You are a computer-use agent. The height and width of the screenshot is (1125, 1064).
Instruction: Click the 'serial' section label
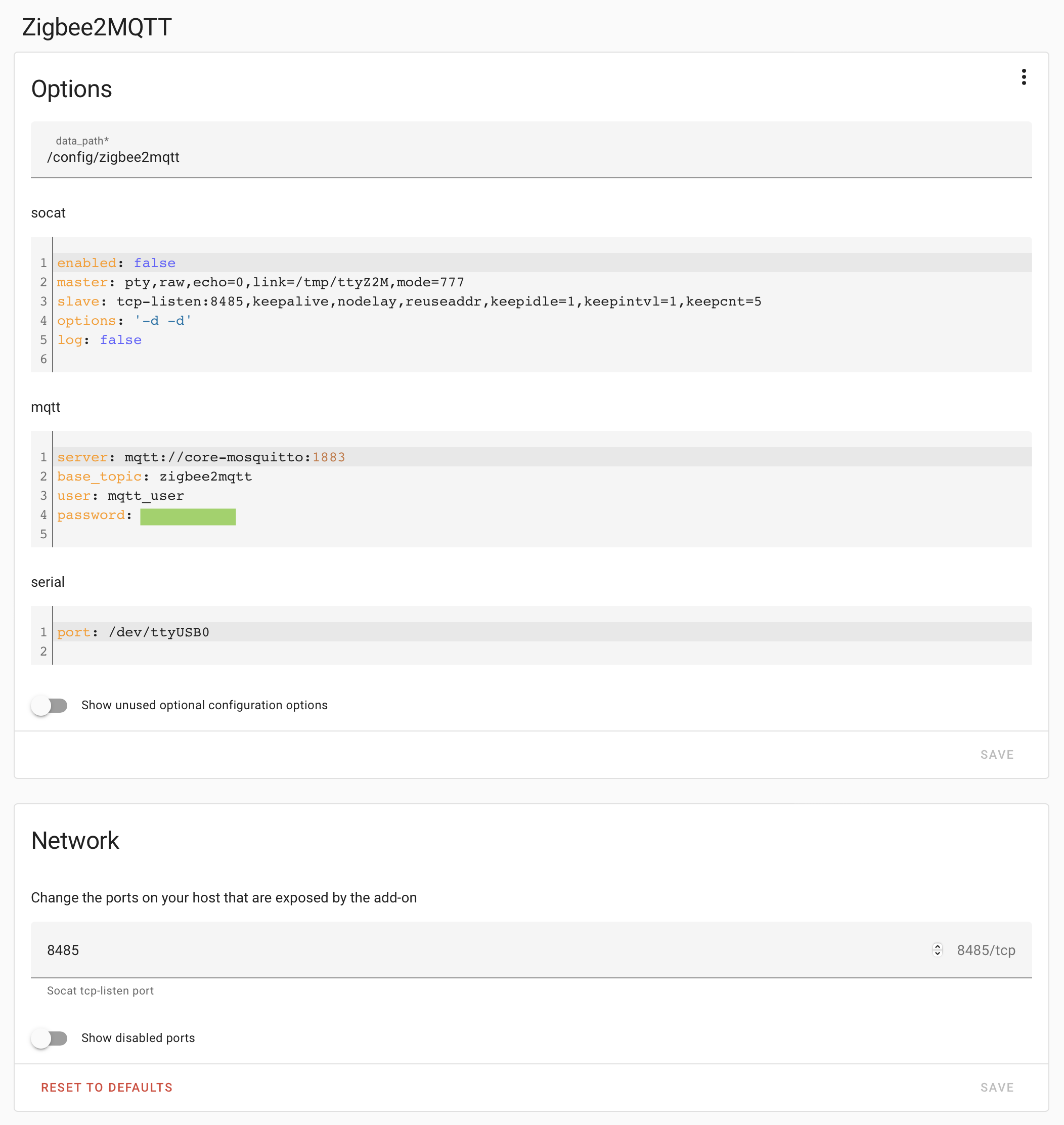48,582
